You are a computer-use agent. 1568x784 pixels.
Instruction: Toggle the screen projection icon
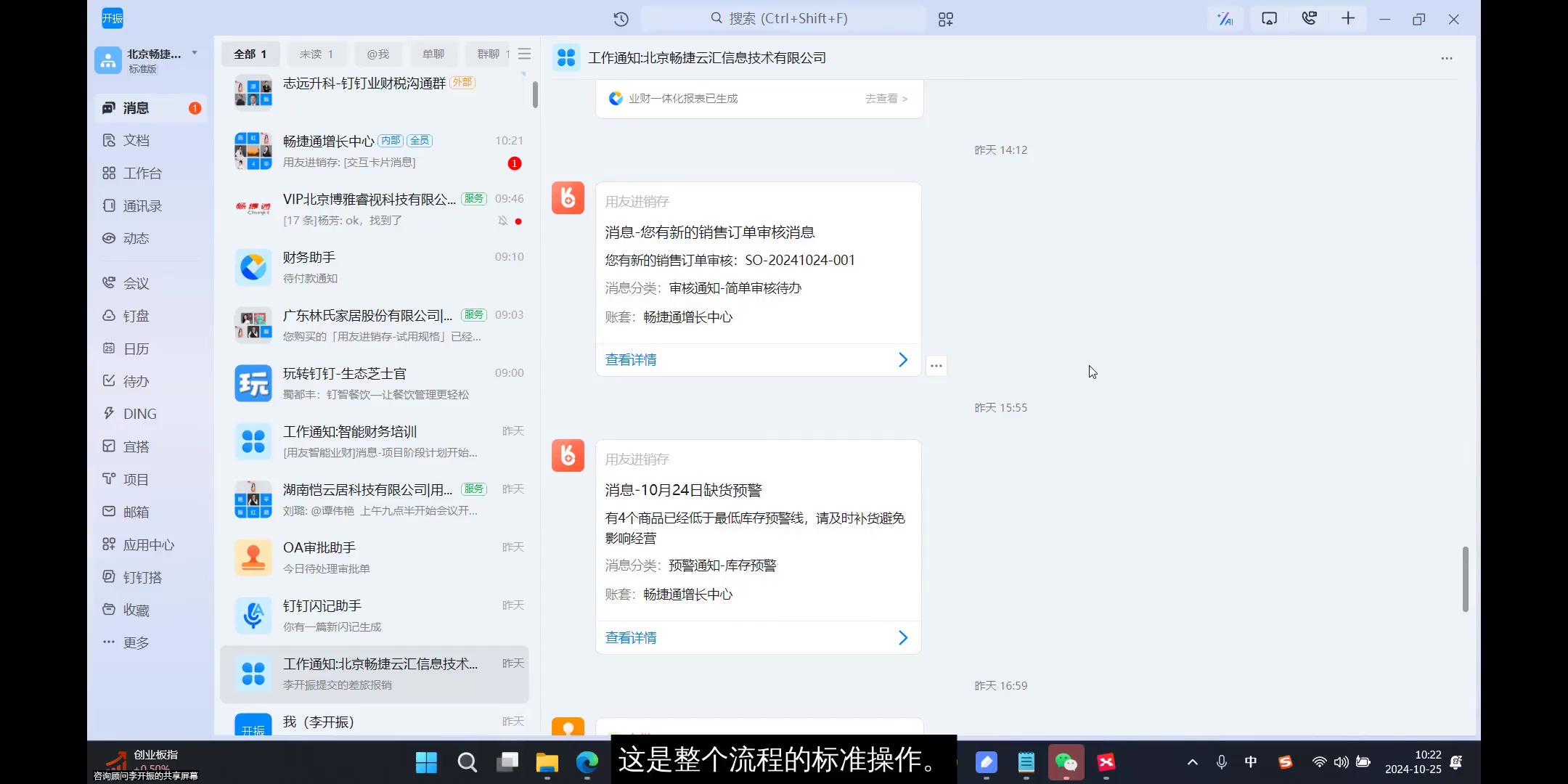1268,18
